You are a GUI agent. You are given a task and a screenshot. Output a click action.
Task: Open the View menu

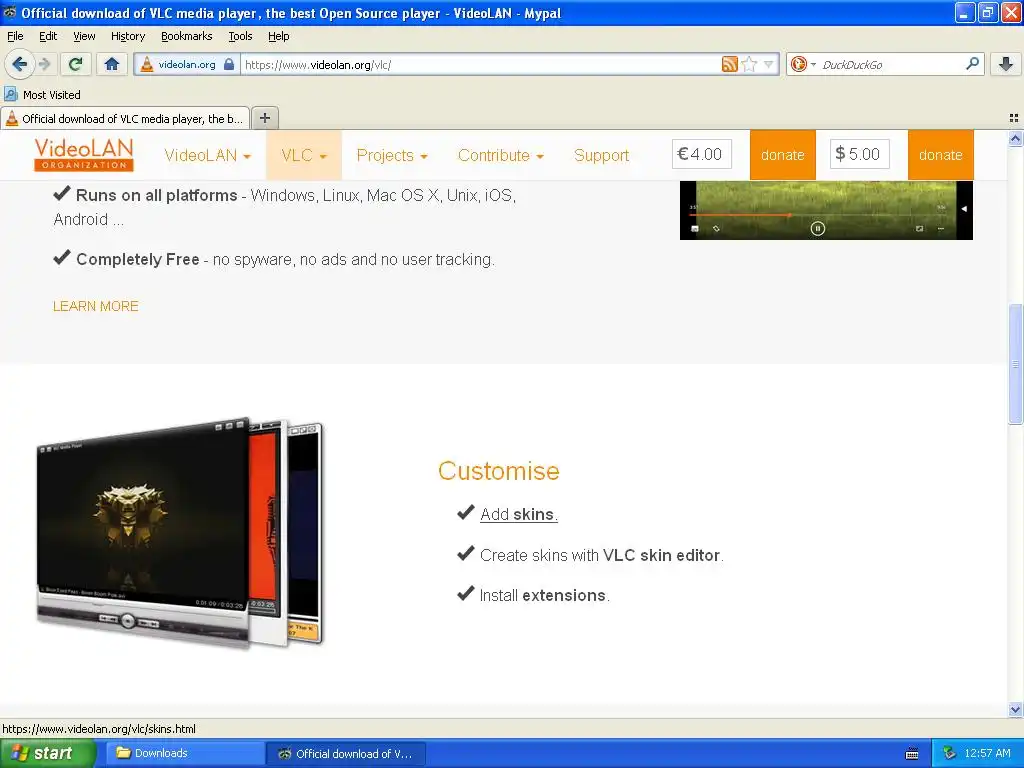pos(84,36)
